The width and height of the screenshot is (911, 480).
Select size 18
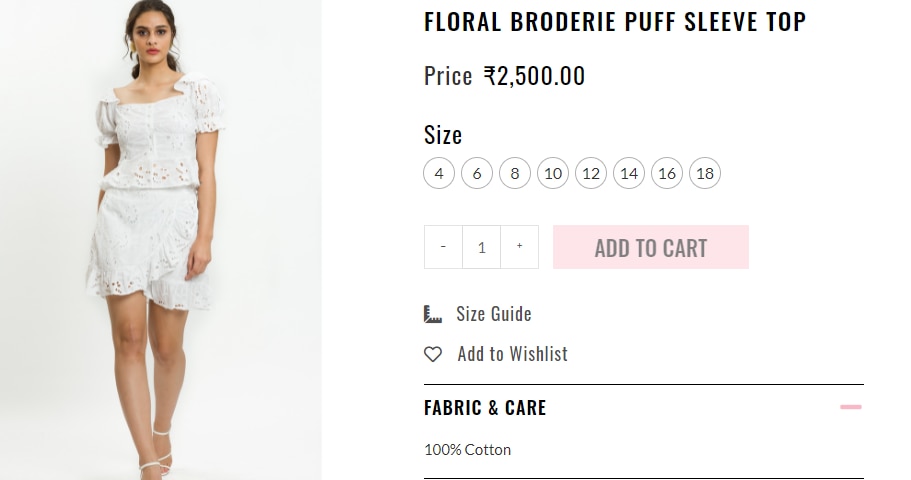pyautogui.click(x=705, y=173)
